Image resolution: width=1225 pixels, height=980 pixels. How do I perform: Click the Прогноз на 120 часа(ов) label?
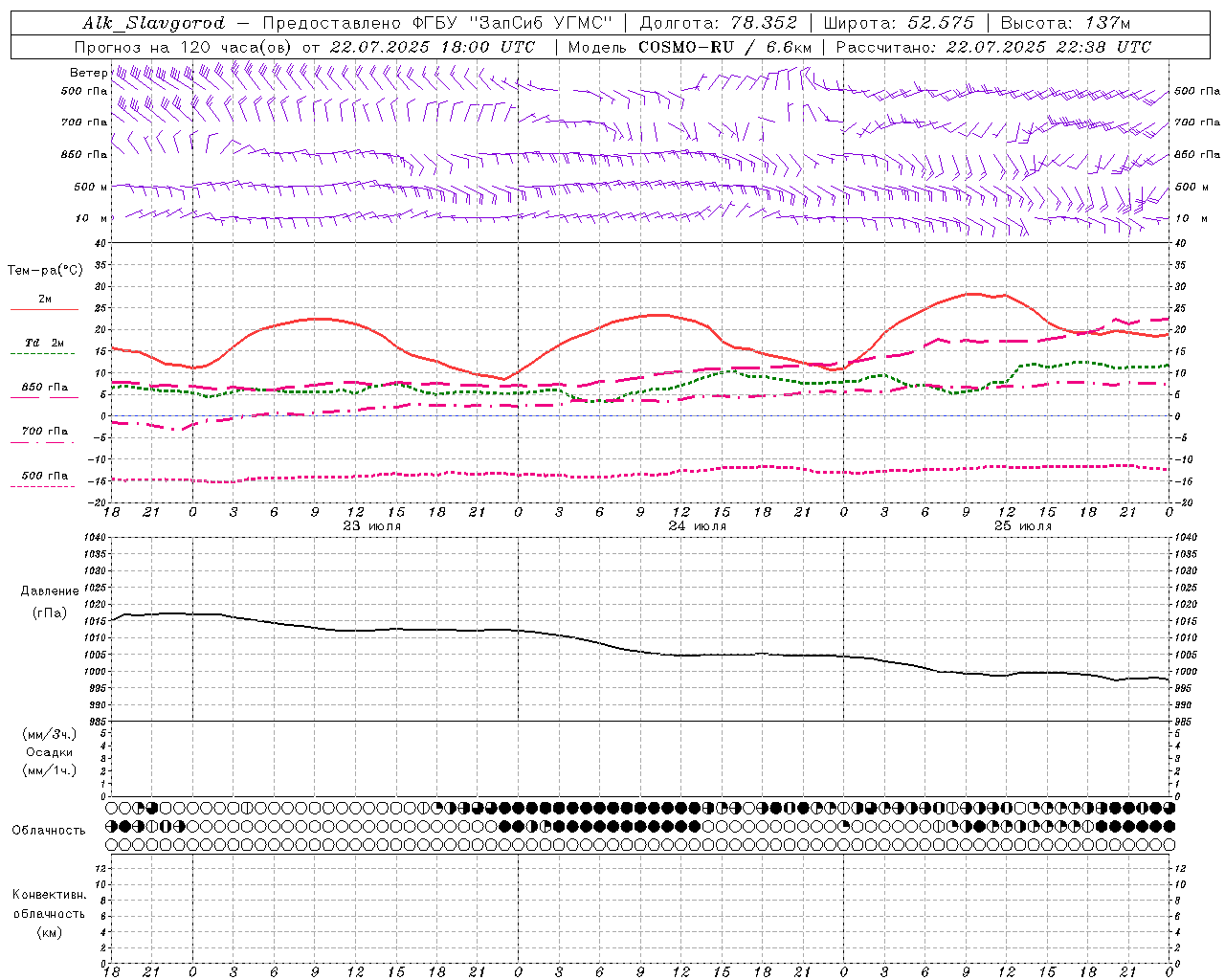184,47
